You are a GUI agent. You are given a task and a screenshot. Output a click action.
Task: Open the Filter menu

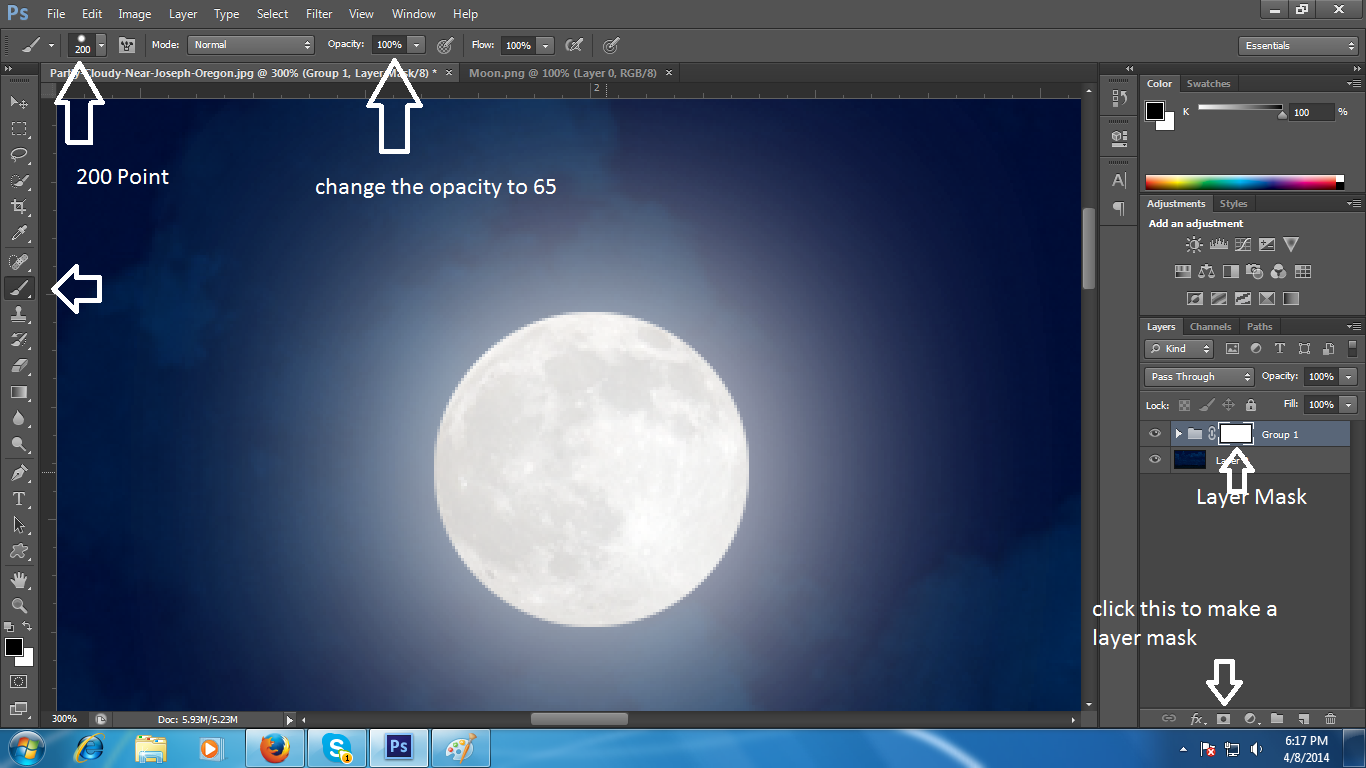pyautogui.click(x=318, y=13)
